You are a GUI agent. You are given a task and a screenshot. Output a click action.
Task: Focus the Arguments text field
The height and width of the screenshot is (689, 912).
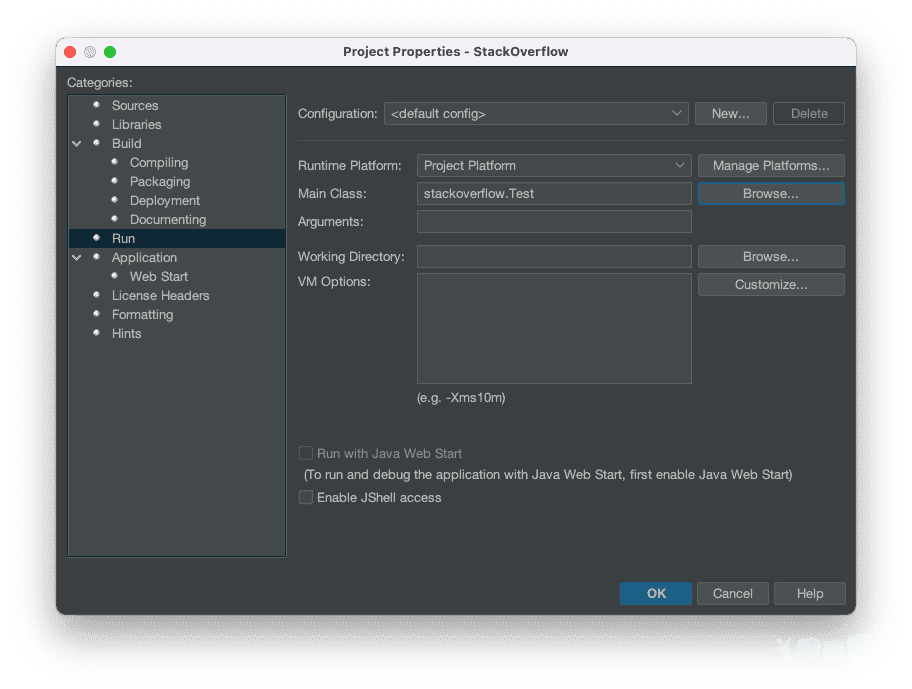554,222
